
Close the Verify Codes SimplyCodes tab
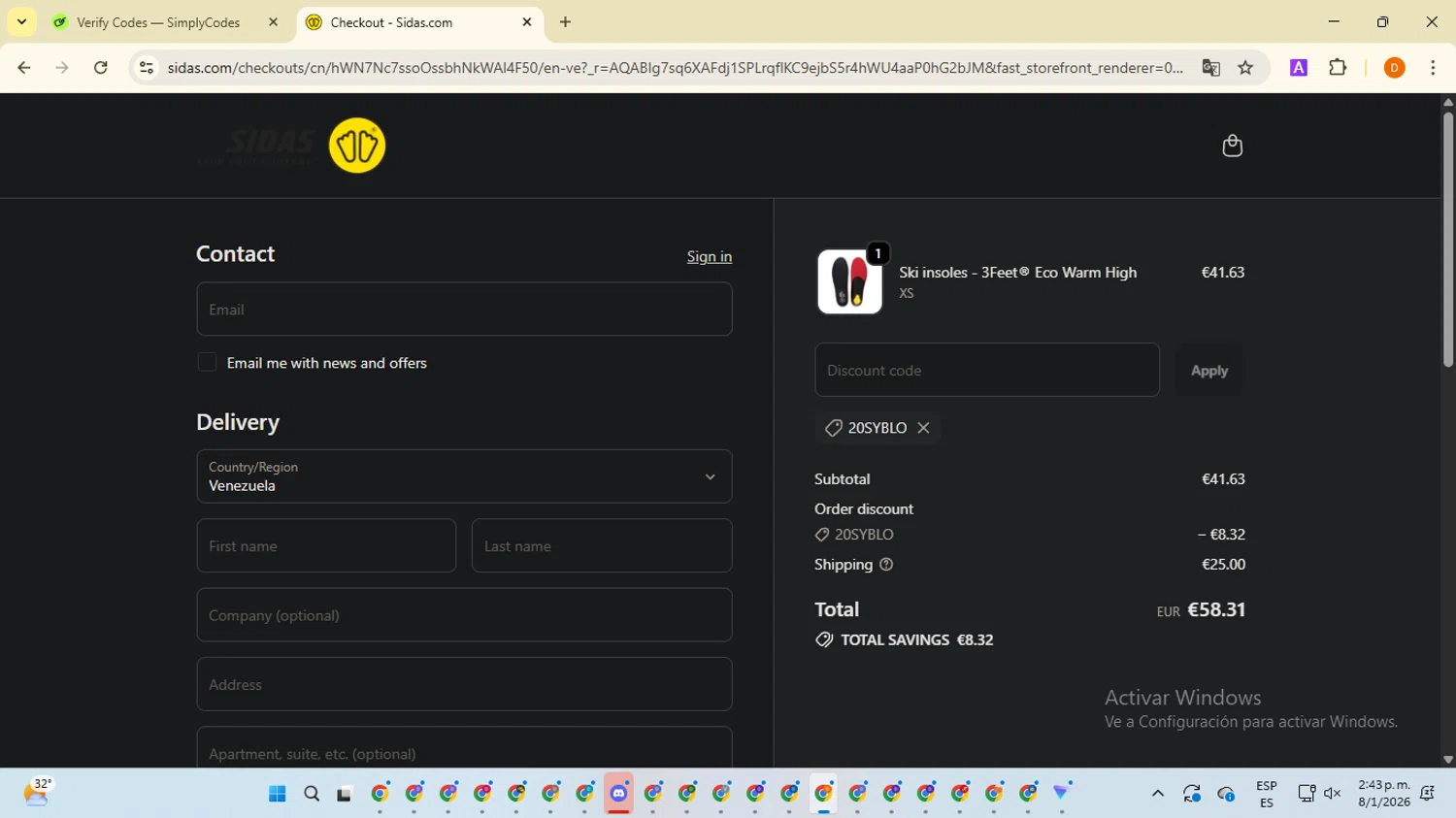(273, 22)
